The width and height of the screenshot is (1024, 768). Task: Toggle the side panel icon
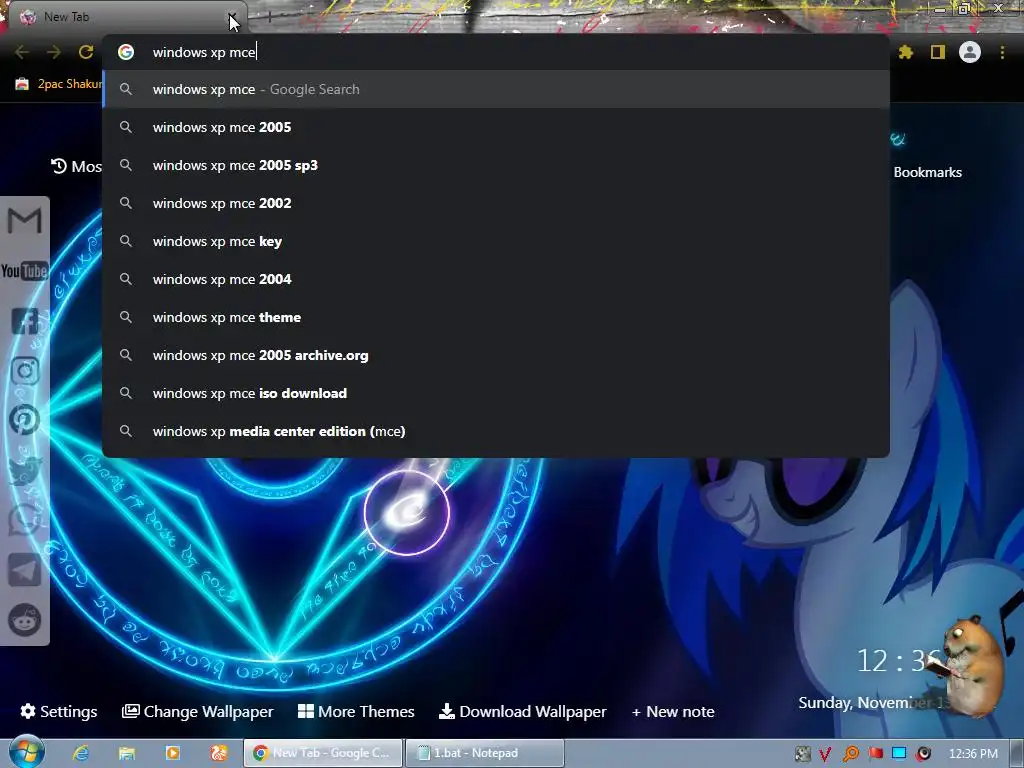[x=938, y=52]
